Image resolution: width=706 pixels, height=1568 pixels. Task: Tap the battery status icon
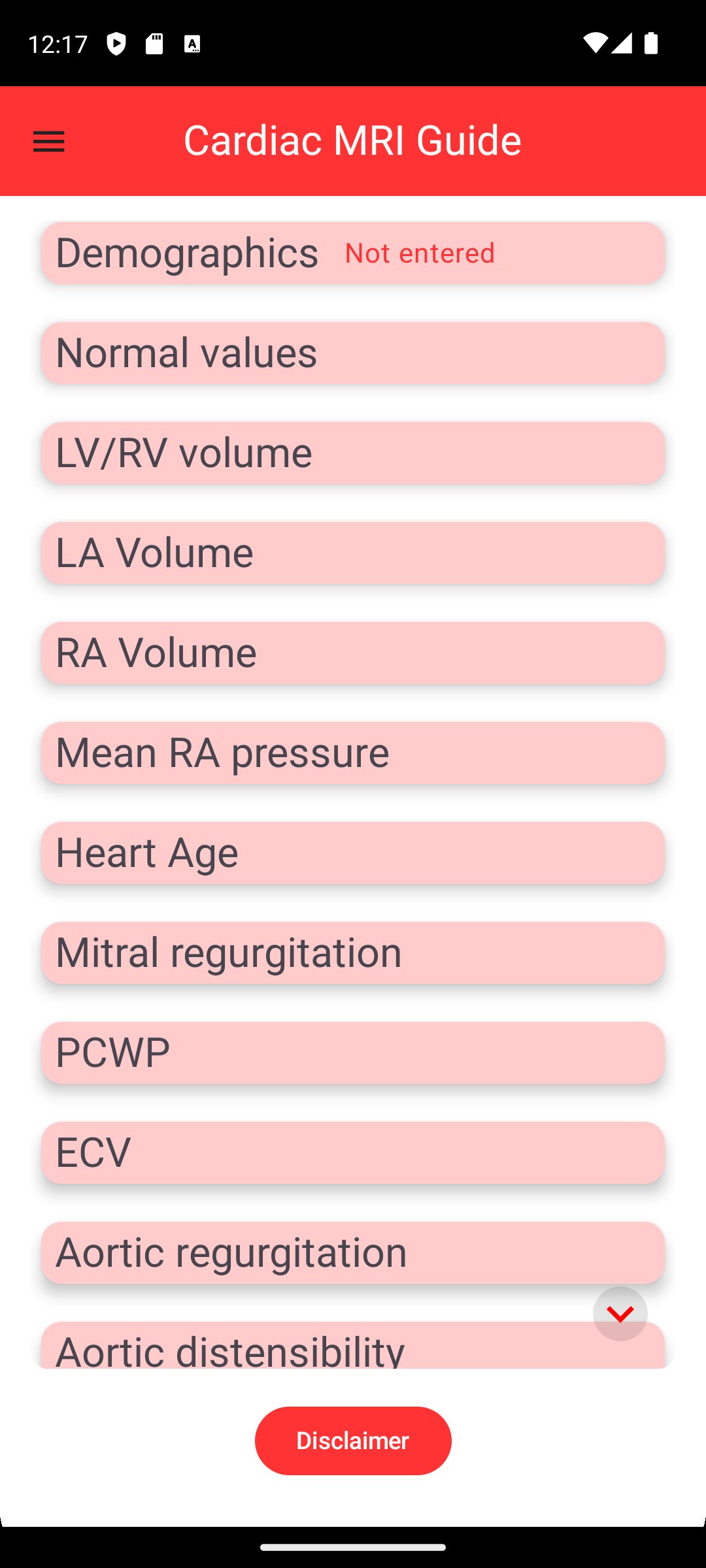click(651, 44)
